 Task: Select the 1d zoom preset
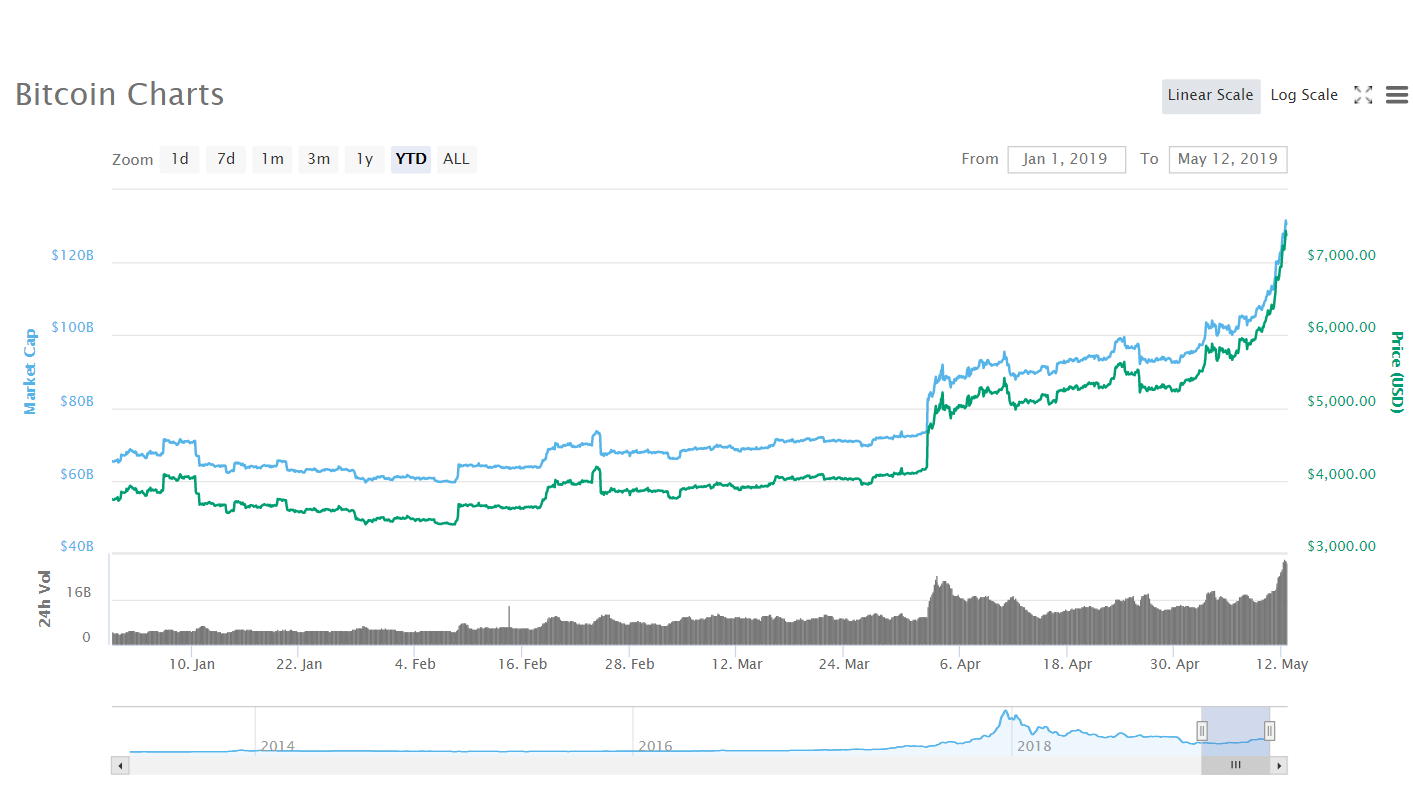pyautogui.click(x=179, y=158)
